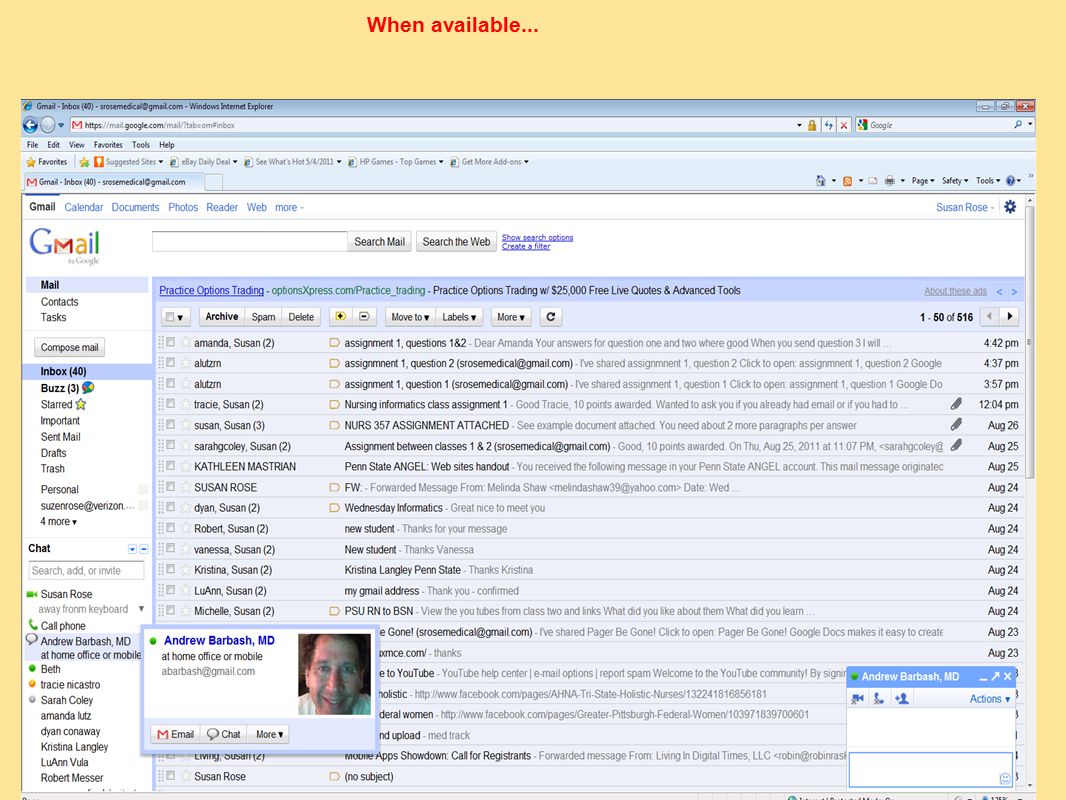
Task: Check the SUSAN ROSE FW message box
Action: [171, 487]
